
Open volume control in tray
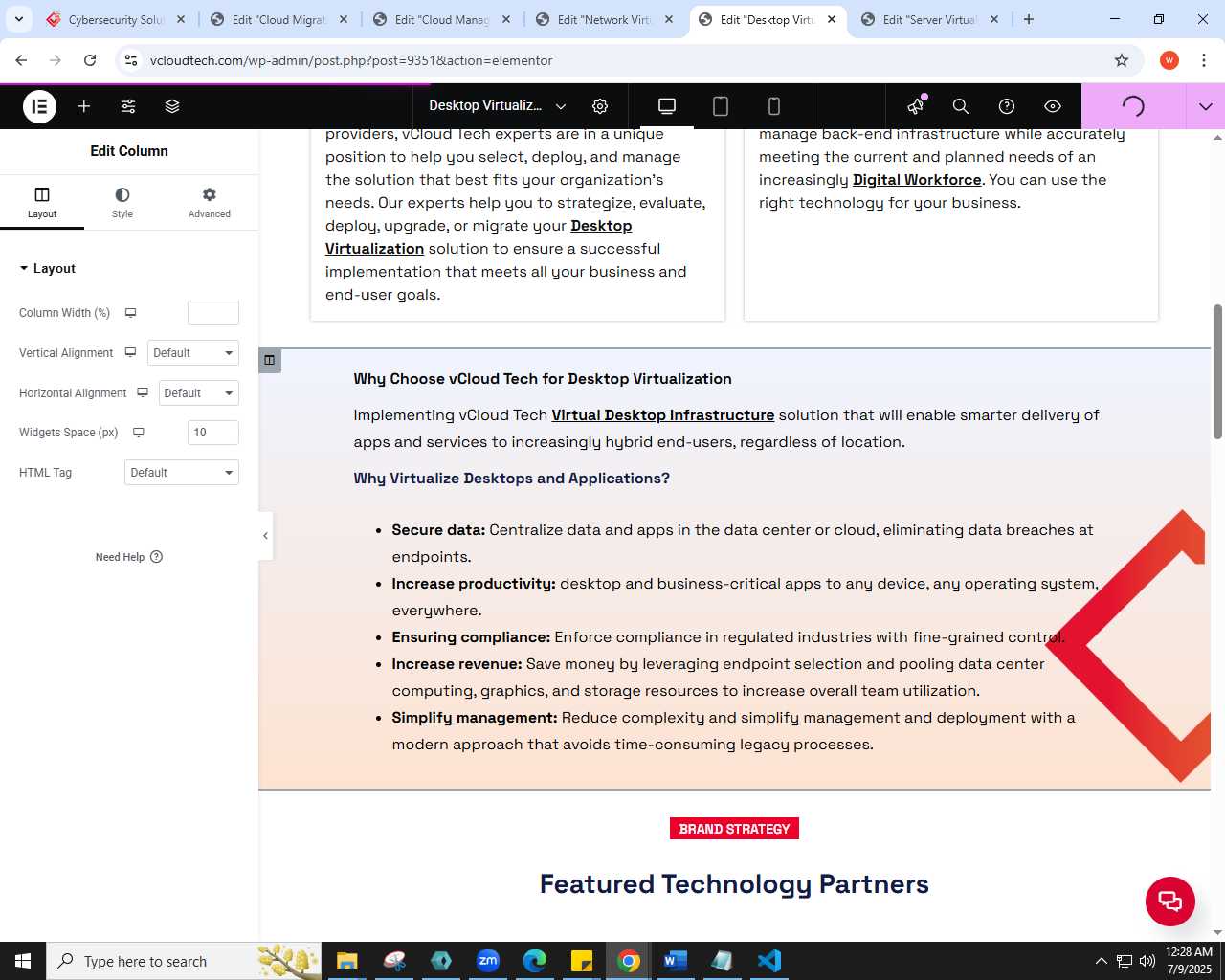1147,961
